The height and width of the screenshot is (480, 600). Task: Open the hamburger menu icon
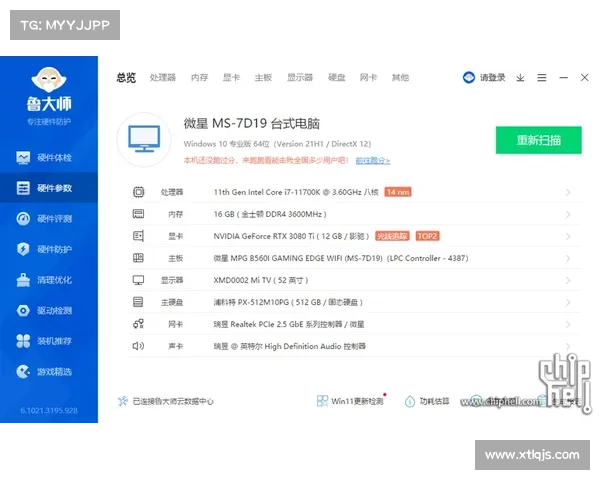[541, 78]
